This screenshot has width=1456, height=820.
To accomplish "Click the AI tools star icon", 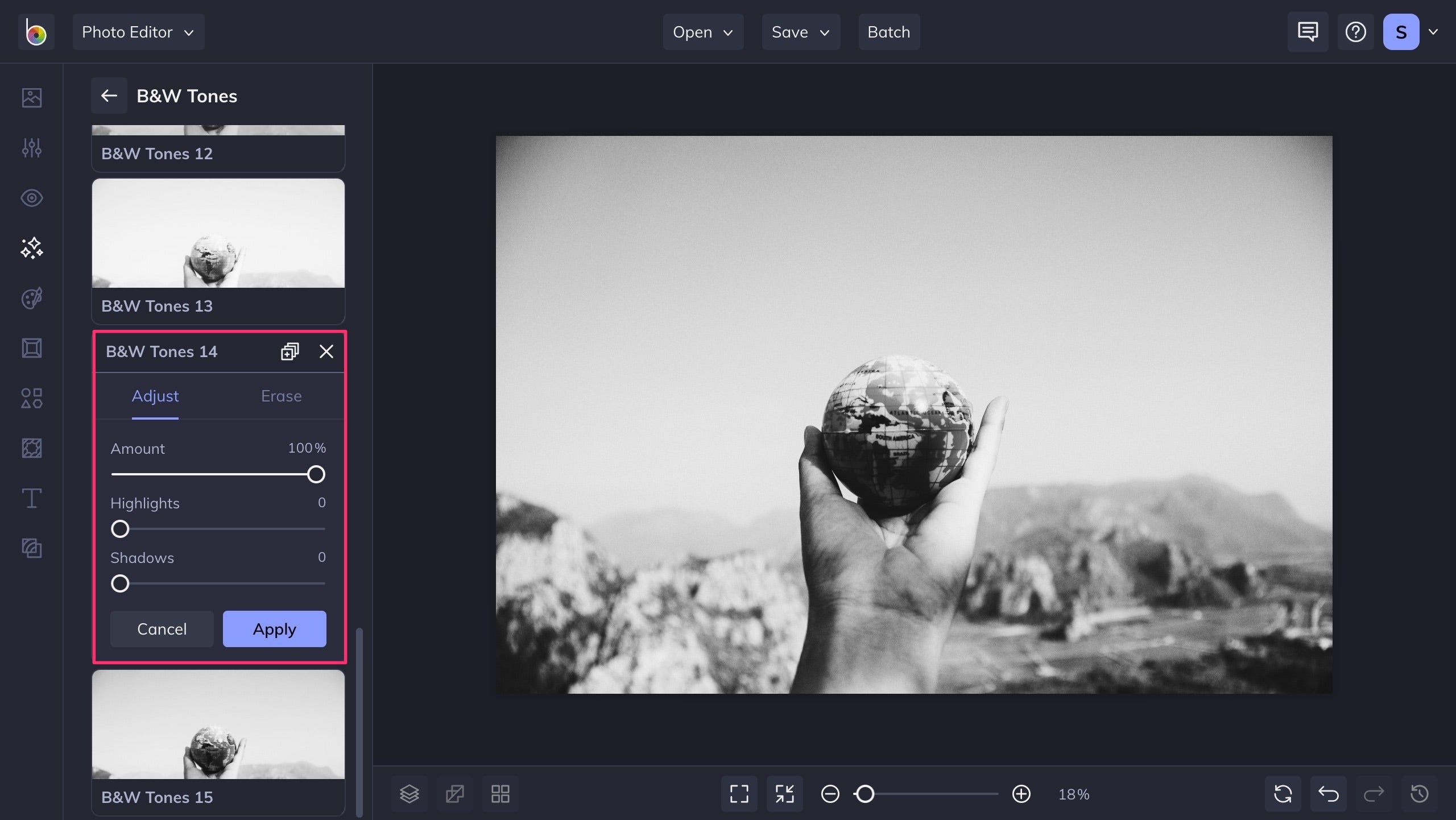I will tap(31, 248).
